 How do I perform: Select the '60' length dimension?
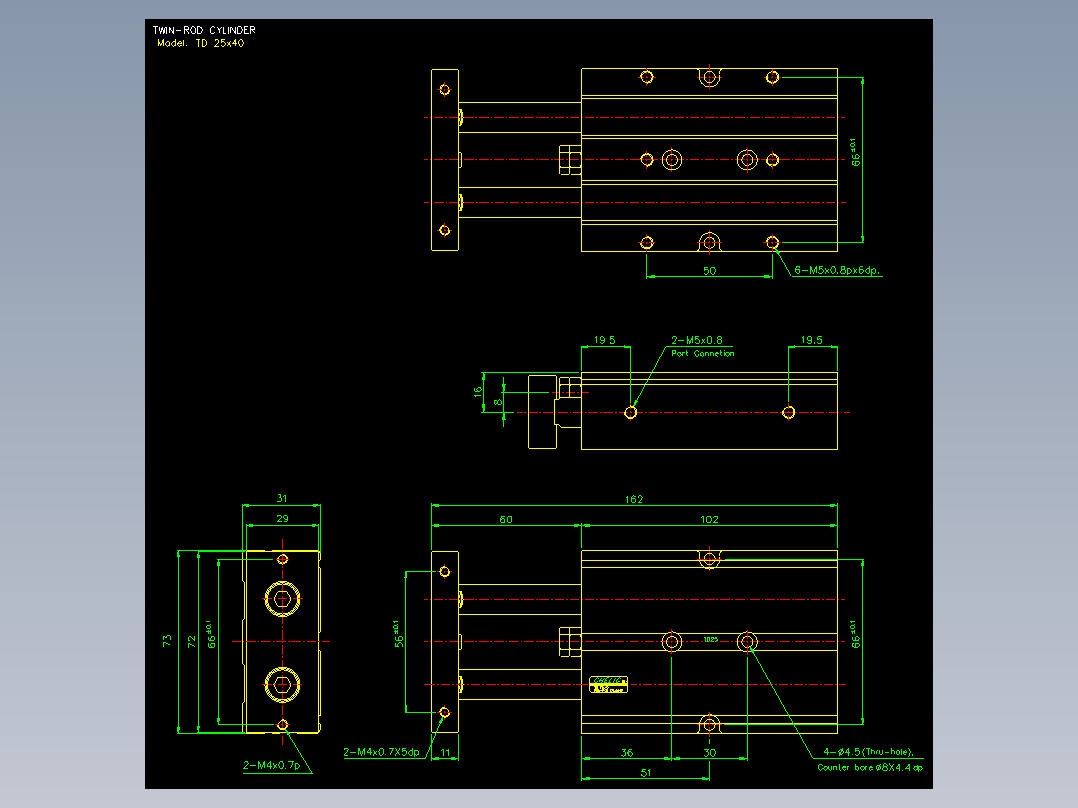(506, 519)
